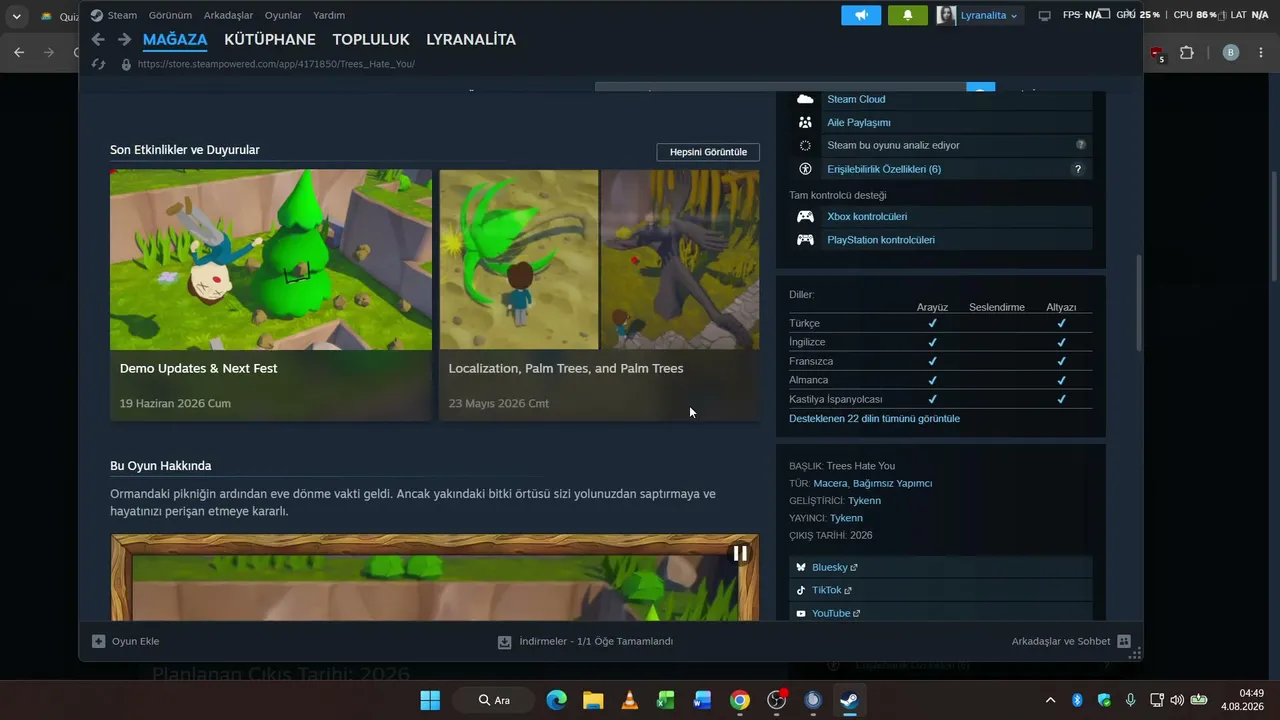The height and width of the screenshot is (720, 1280).
Task: Open Chrome profile B avatar
Action: coord(1231,53)
